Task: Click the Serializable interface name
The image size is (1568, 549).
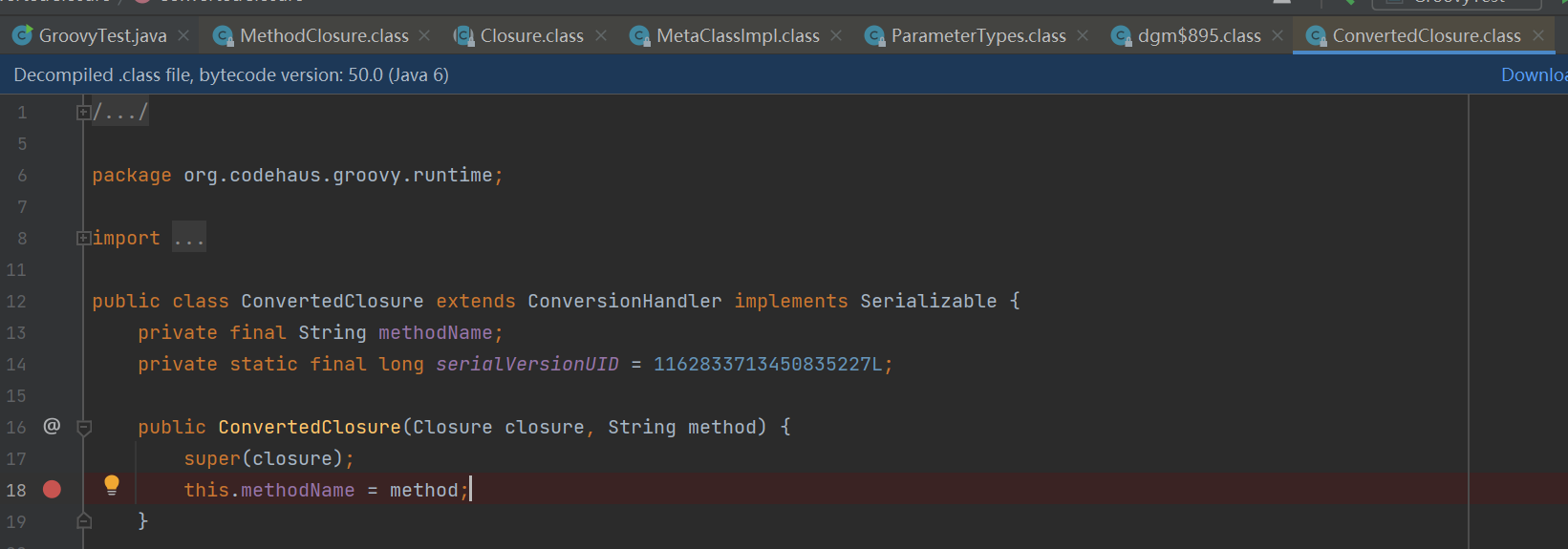Action: 928,301
